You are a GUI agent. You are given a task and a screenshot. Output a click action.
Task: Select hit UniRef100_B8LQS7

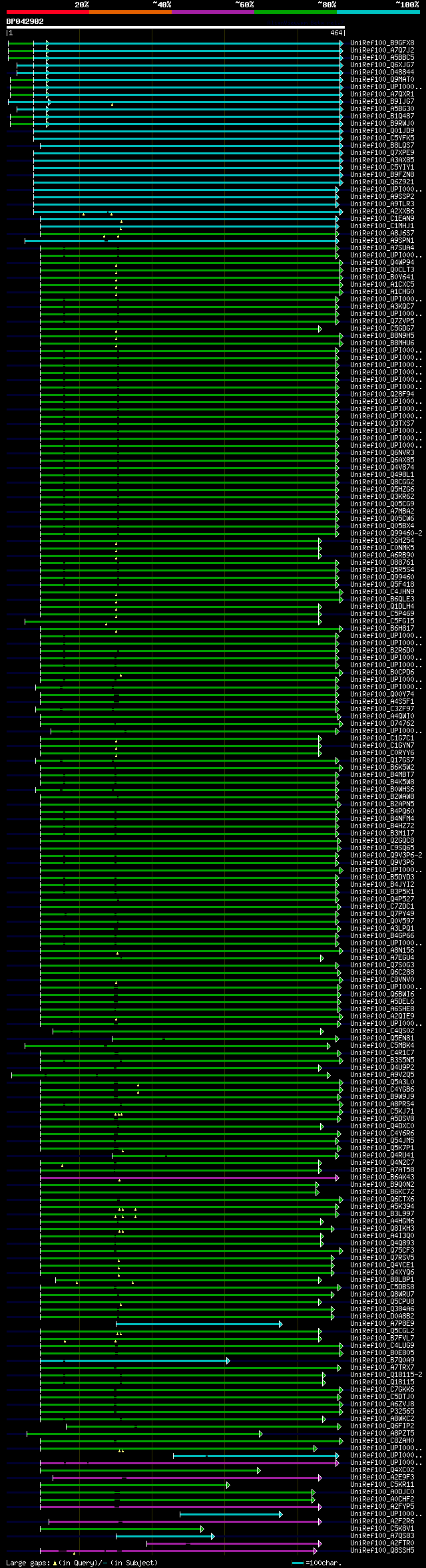point(382,145)
